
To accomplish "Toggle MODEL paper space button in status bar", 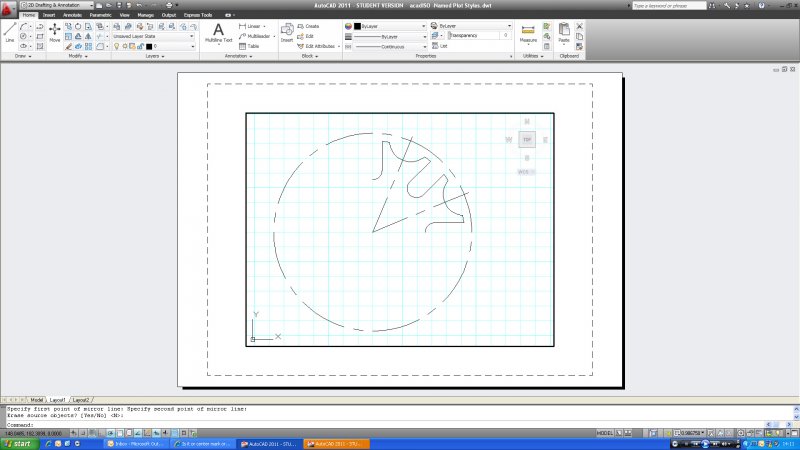I will pyautogui.click(x=605, y=433).
